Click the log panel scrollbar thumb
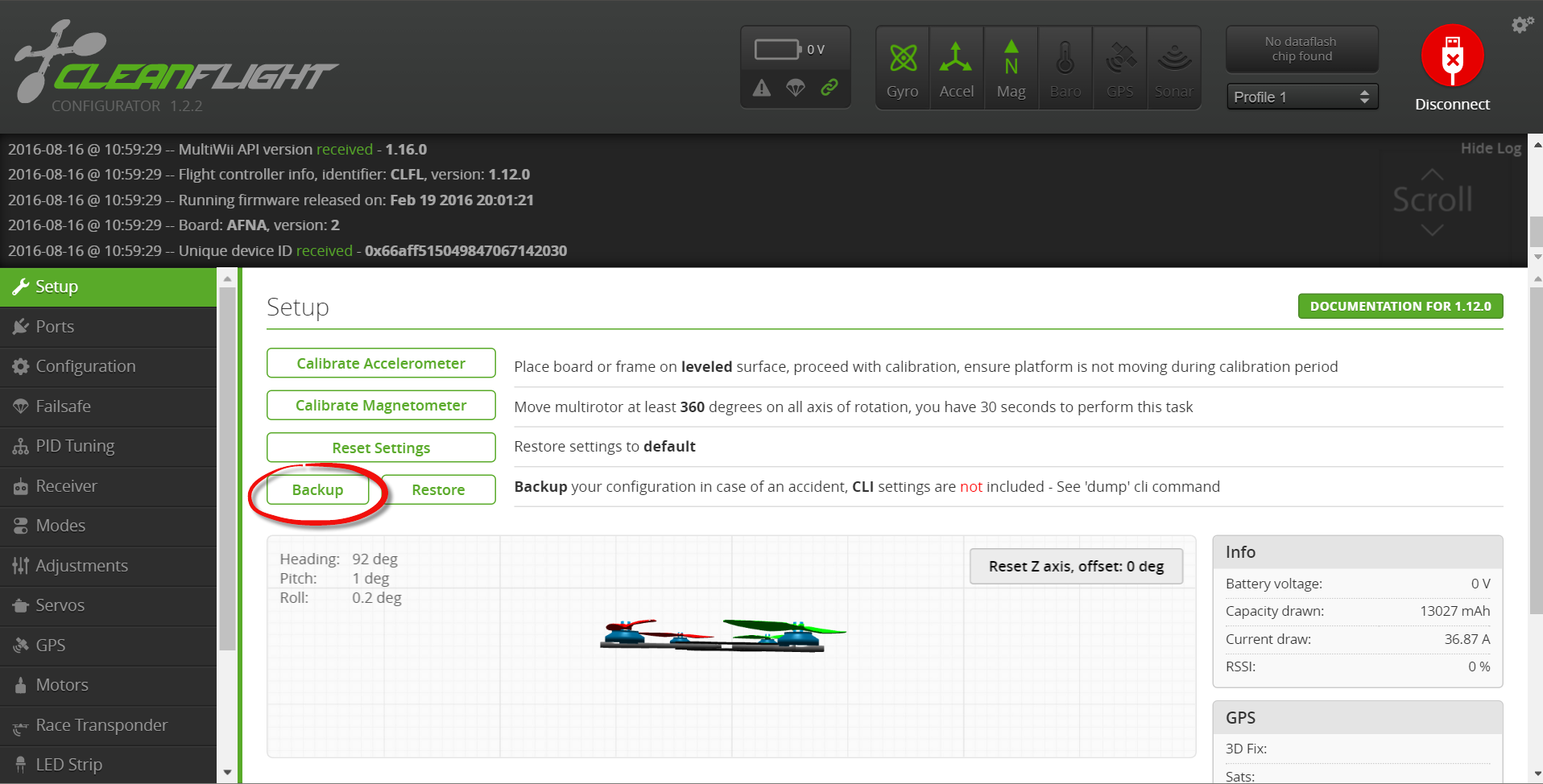Viewport: 1543px width, 784px height. 1537,231
